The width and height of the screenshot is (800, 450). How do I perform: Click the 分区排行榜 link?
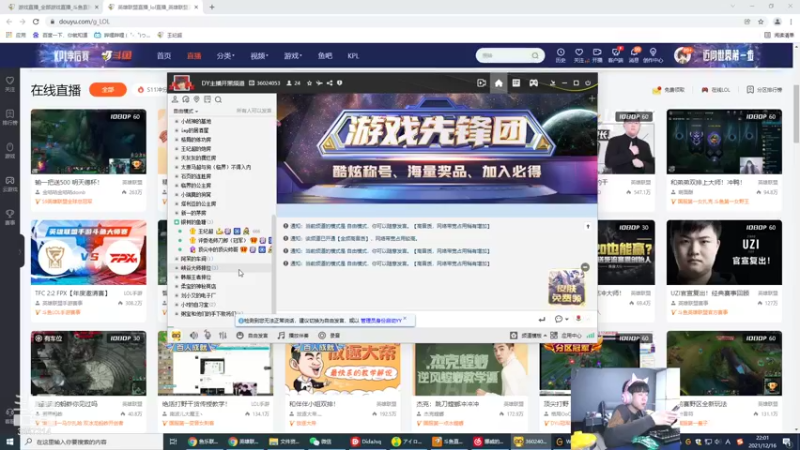point(764,90)
